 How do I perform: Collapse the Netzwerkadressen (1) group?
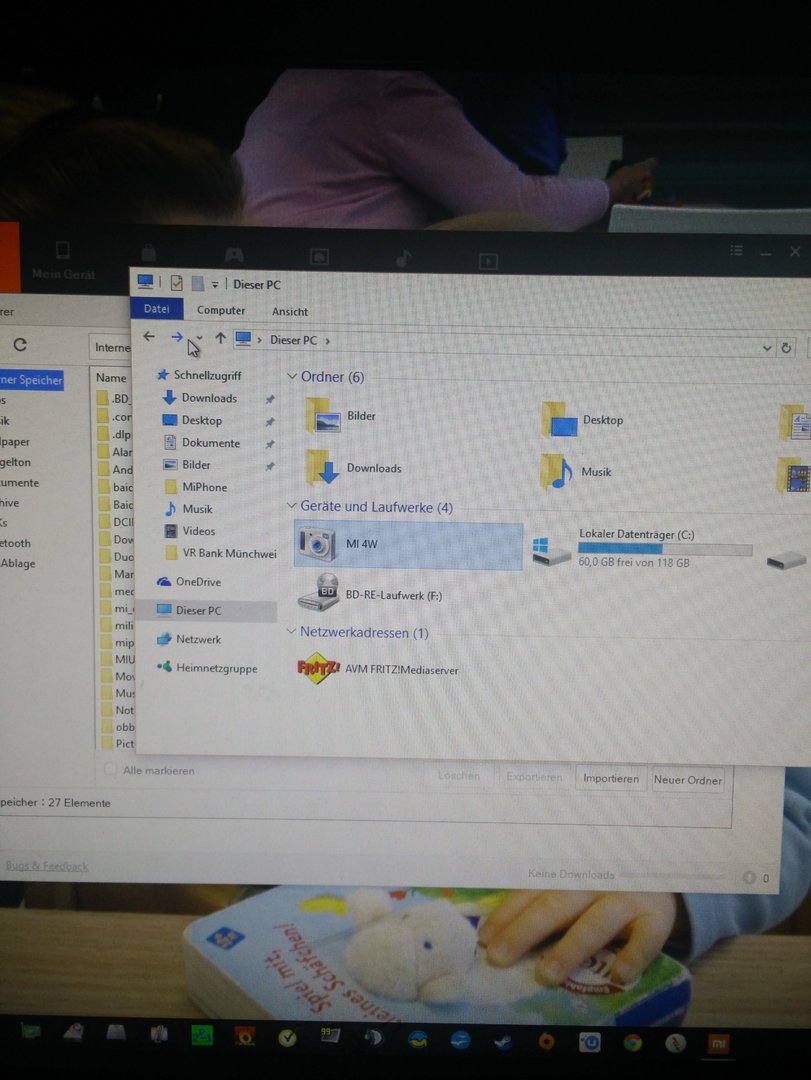tap(291, 631)
